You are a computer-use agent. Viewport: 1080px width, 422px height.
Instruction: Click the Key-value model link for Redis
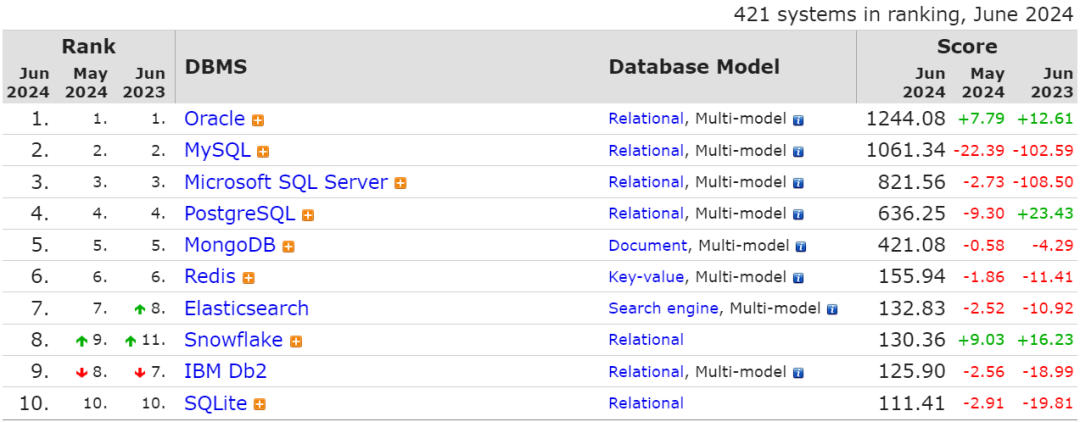(x=646, y=277)
